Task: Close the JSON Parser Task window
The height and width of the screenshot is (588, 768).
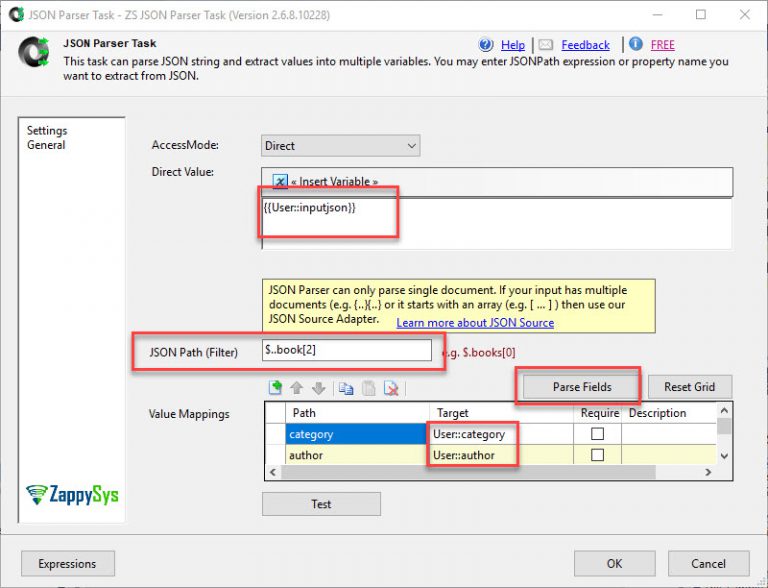Action: [x=744, y=15]
